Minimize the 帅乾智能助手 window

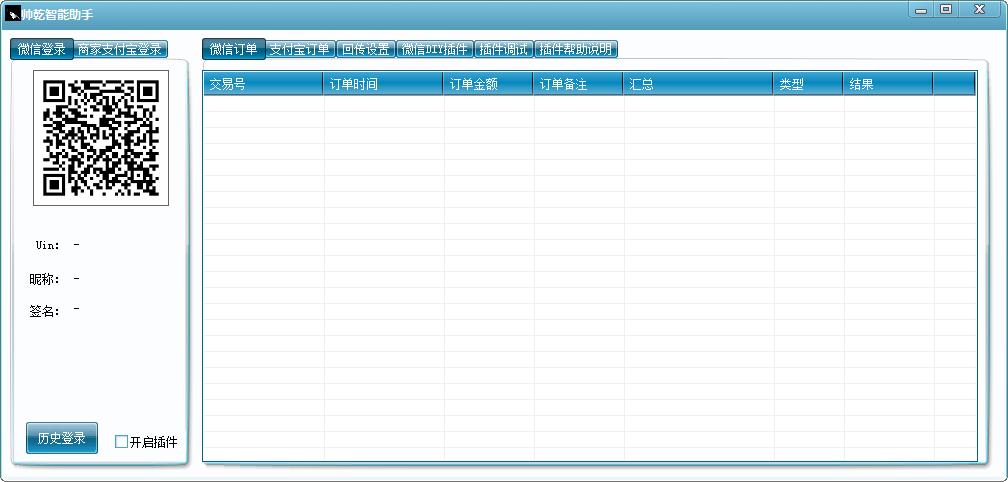coord(921,10)
